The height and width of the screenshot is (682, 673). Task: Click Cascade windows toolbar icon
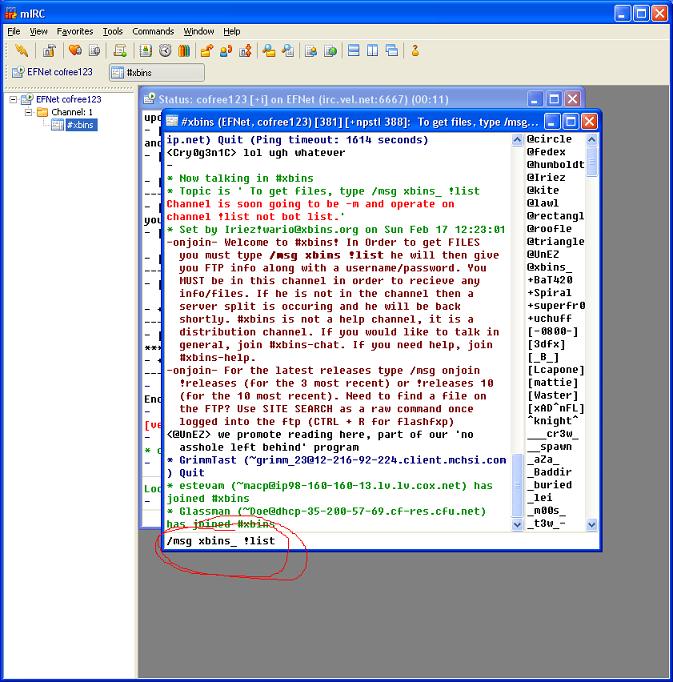coord(392,51)
